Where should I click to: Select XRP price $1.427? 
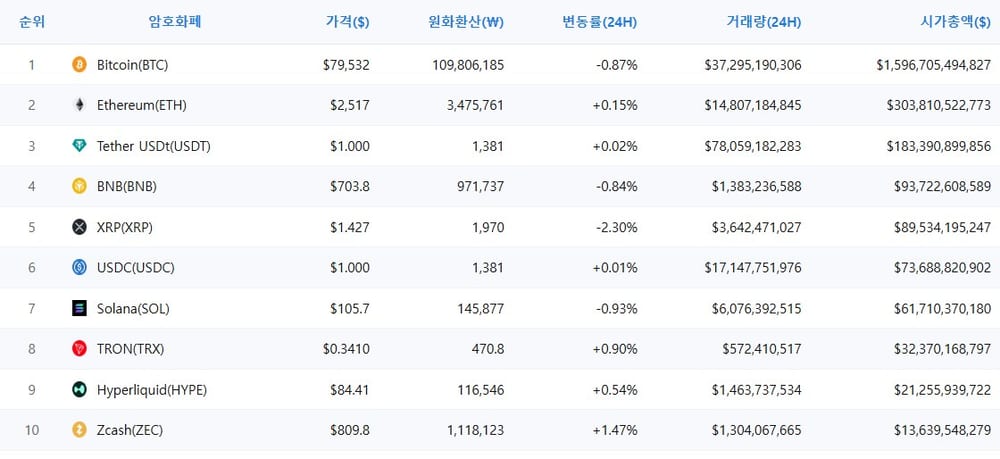coord(350,228)
